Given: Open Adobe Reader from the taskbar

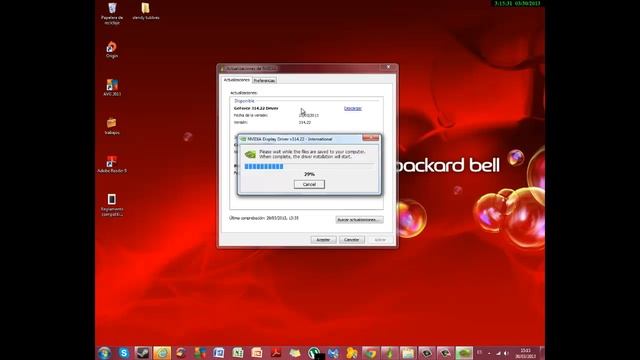Looking at the screenshot, I should coord(276,353).
